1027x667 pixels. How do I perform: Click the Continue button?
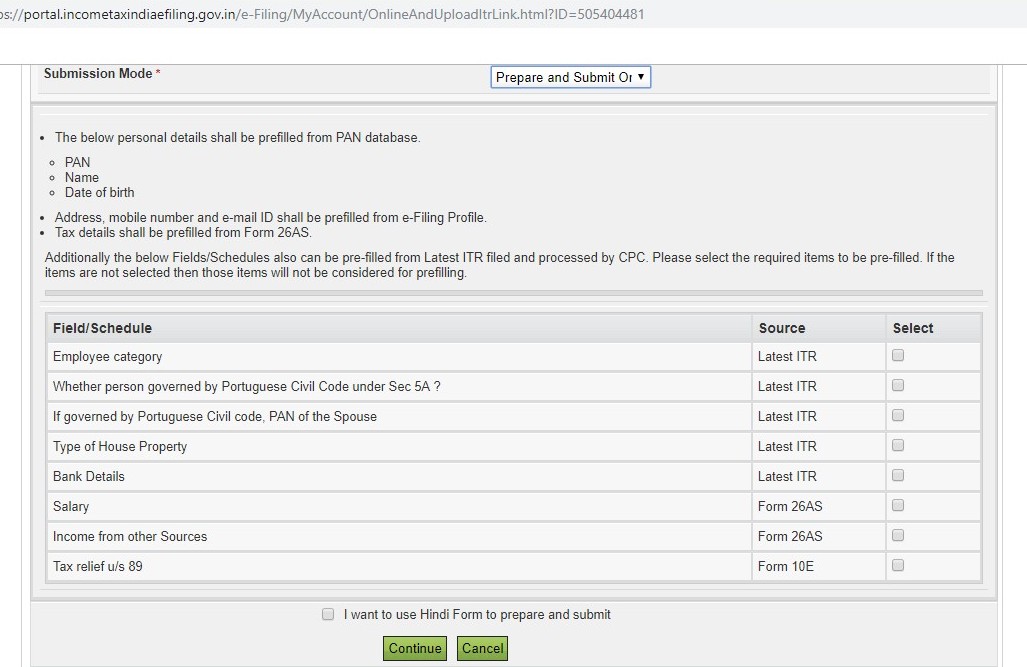415,649
